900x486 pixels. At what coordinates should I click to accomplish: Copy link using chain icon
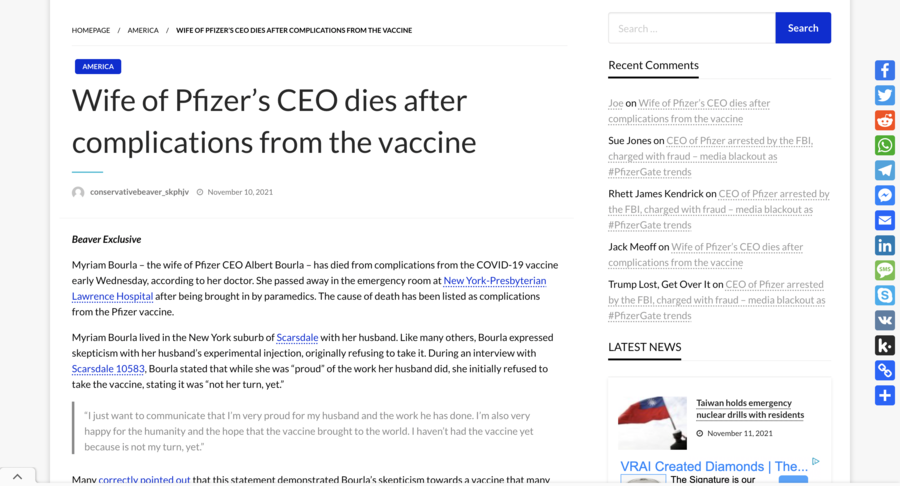point(885,370)
